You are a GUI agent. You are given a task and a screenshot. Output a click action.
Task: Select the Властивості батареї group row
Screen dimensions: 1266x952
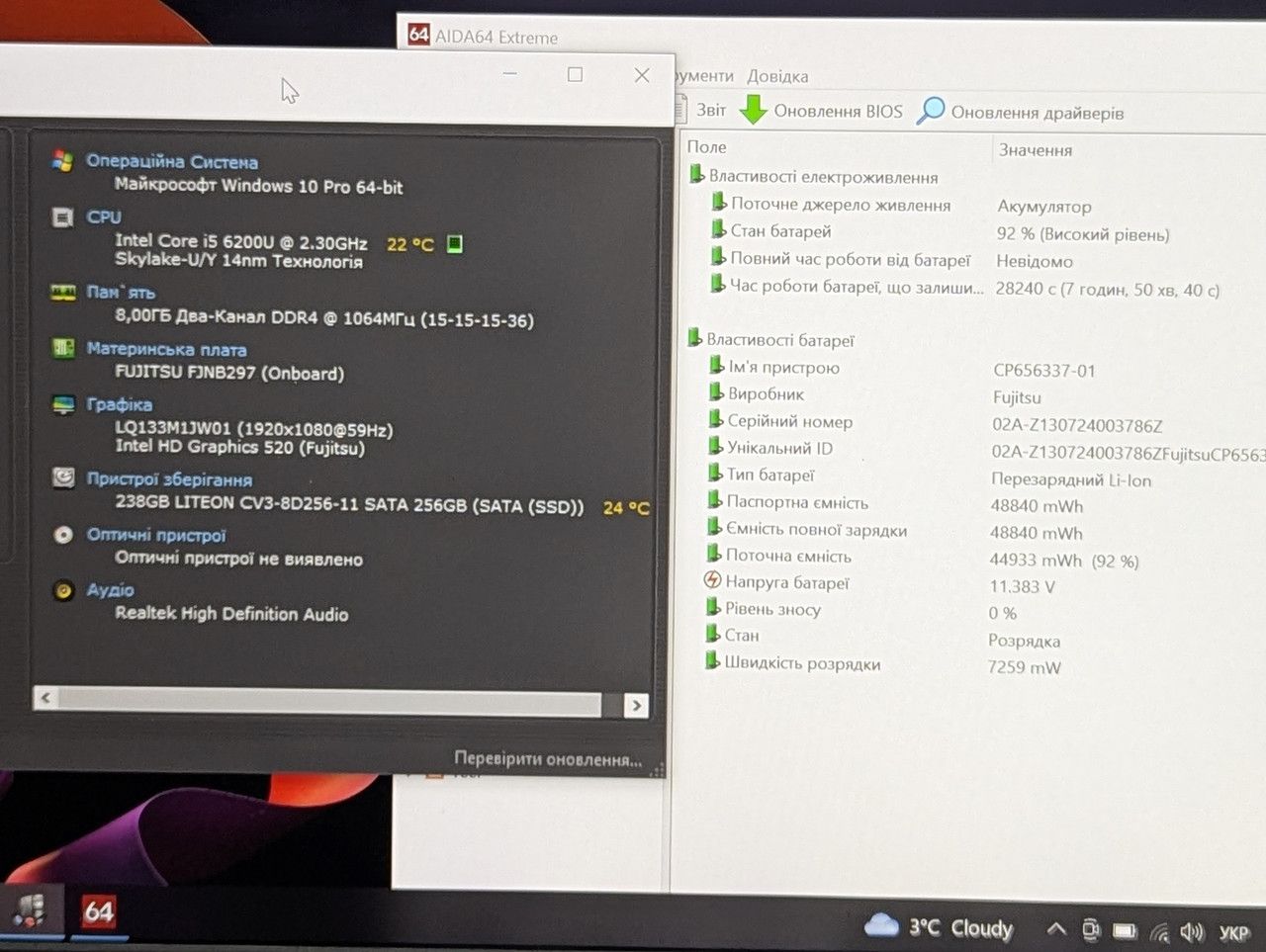tap(779, 340)
